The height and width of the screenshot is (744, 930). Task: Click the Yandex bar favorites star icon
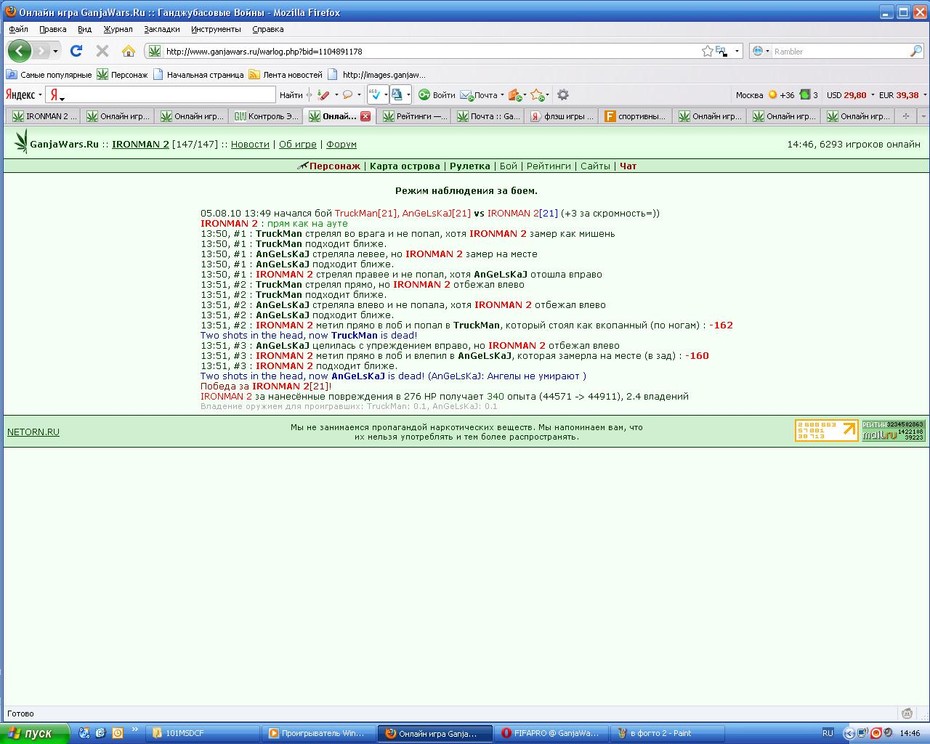click(x=537, y=95)
